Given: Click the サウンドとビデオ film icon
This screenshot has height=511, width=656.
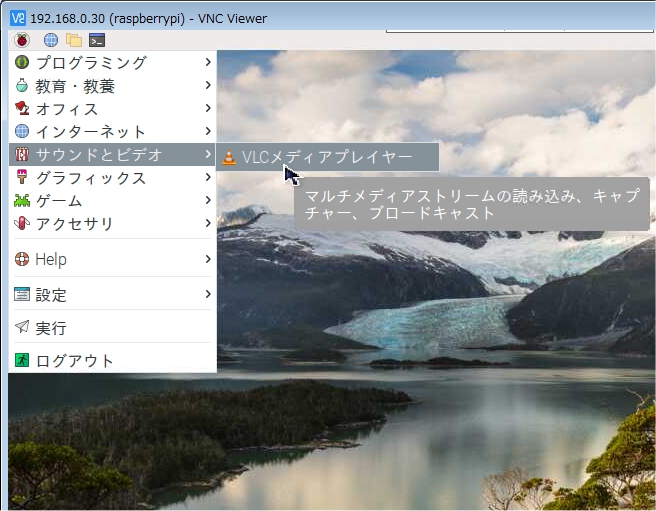Looking at the screenshot, I should [22, 154].
